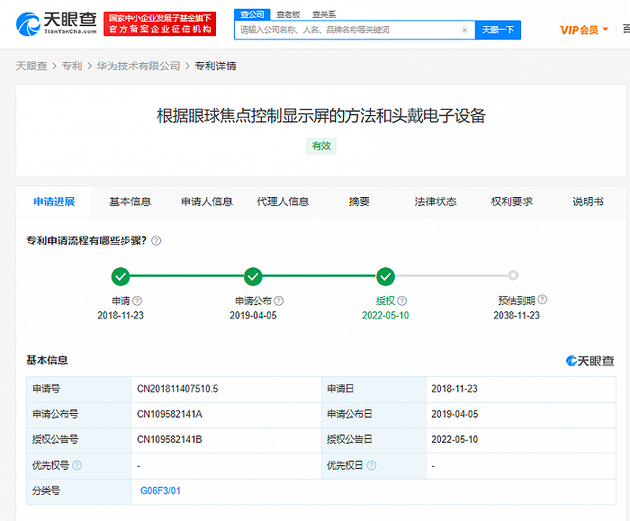Open the TianYanCha logo homepage
The image size is (630, 521).
(x=56, y=23)
